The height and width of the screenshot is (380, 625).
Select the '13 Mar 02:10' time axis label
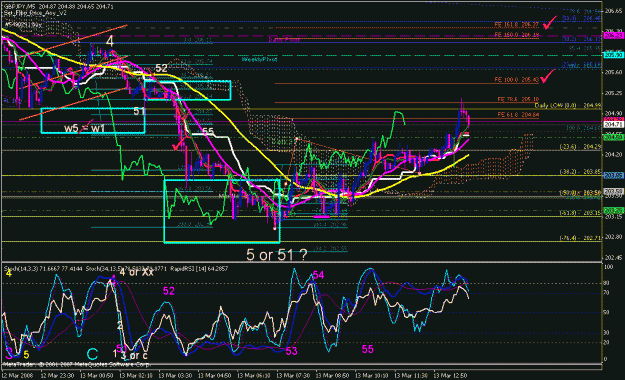136,376
